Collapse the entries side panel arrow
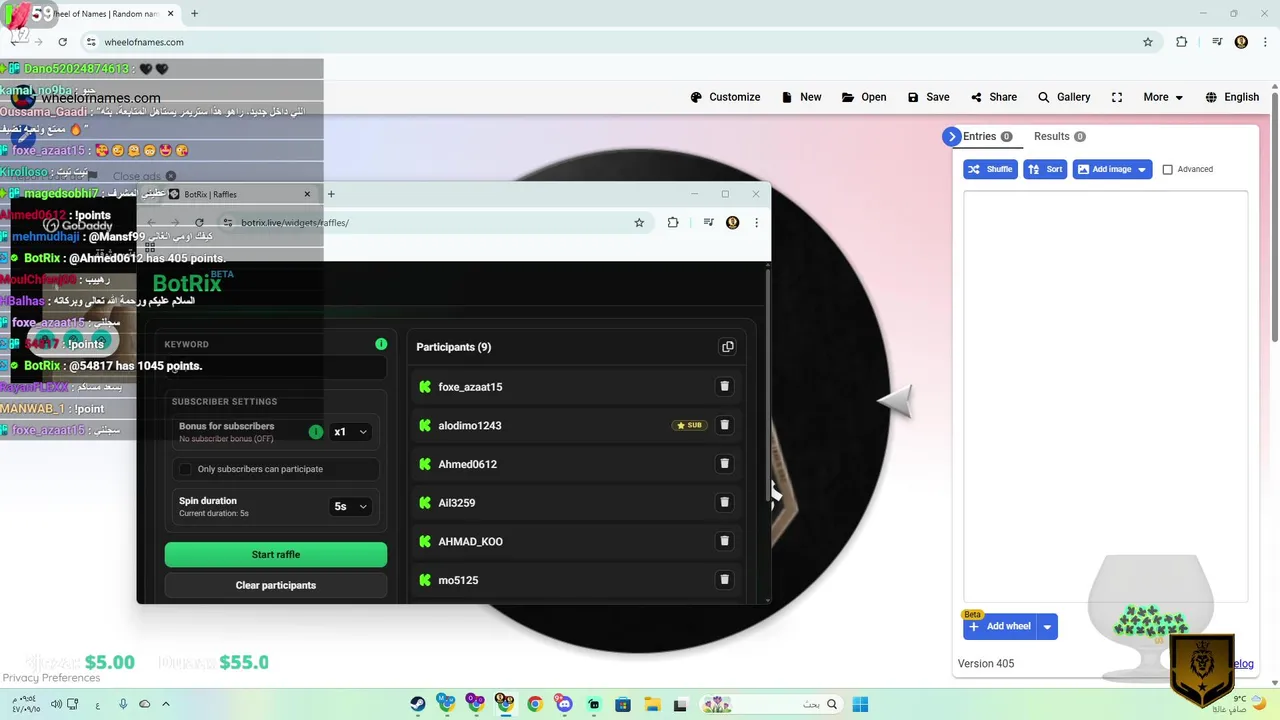This screenshot has width=1280, height=720. point(951,137)
